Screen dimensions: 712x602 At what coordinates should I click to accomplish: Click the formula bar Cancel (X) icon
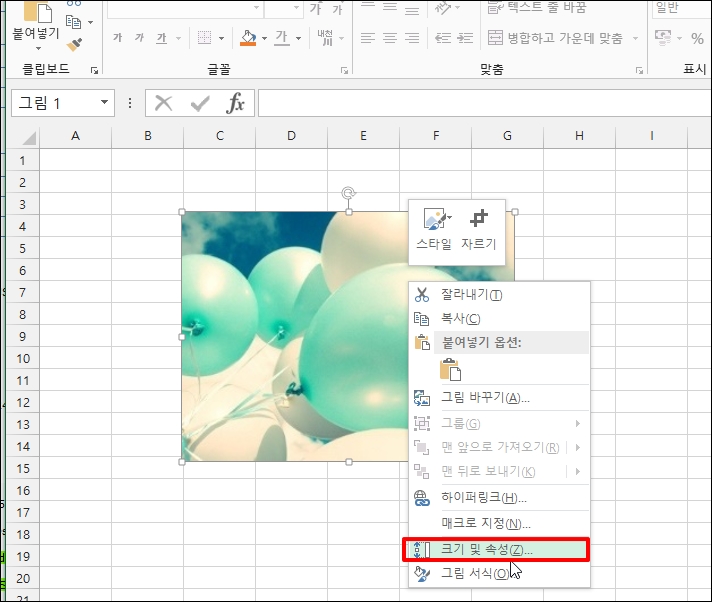pyautogui.click(x=163, y=103)
